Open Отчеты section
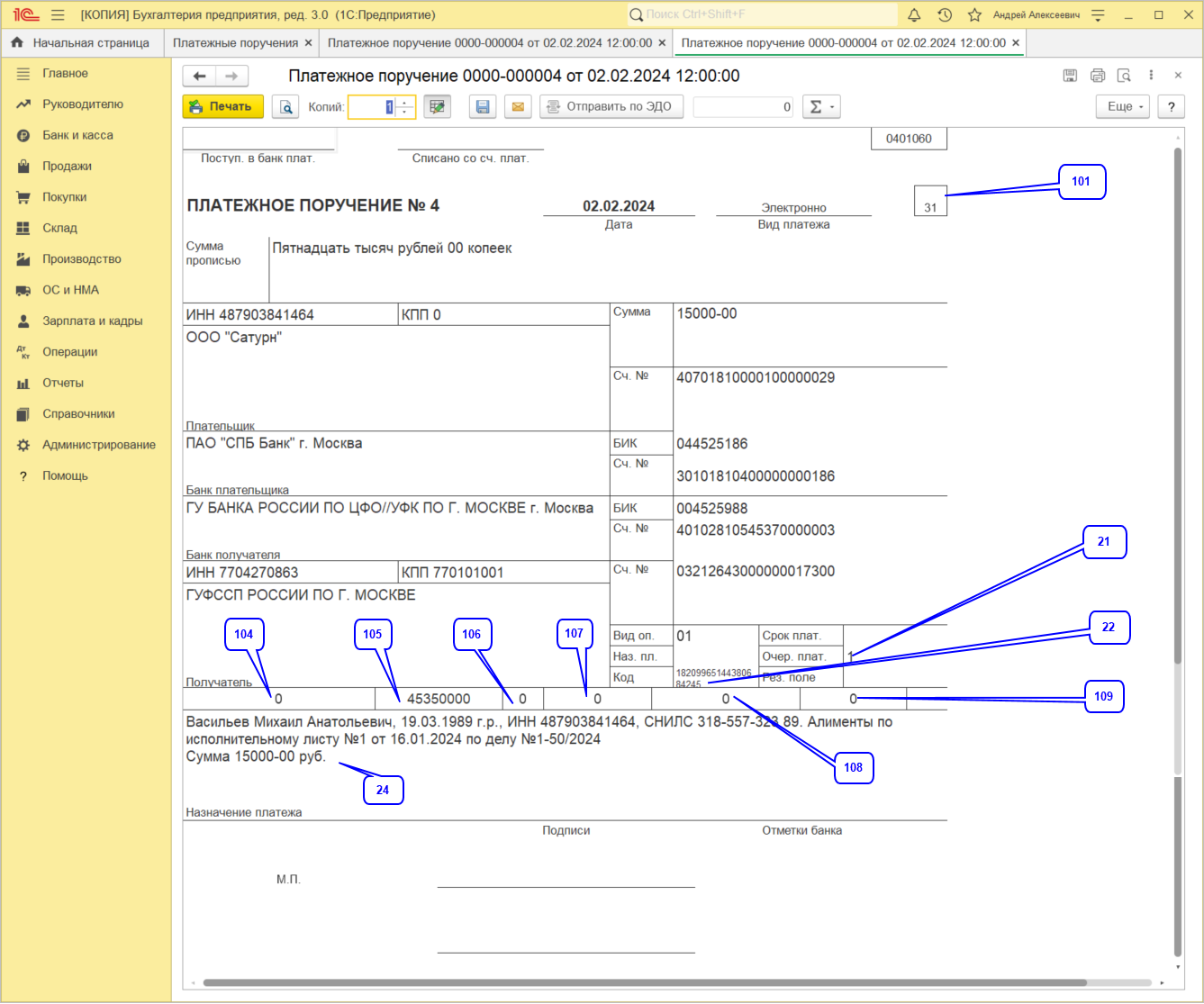The image size is (1204, 1004). tap(86, 383)
